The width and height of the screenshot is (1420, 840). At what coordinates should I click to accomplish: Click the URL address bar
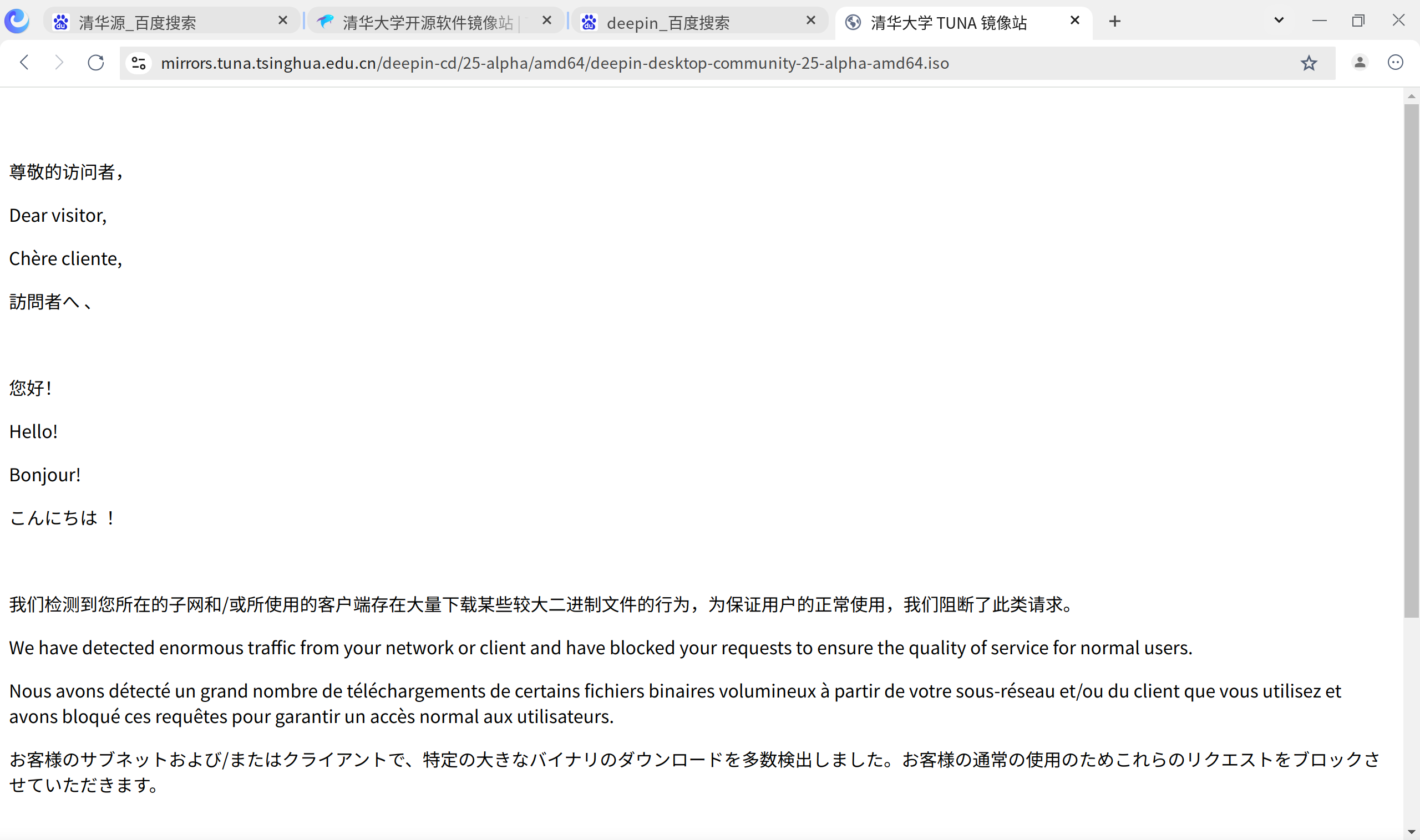click(727, 63)
